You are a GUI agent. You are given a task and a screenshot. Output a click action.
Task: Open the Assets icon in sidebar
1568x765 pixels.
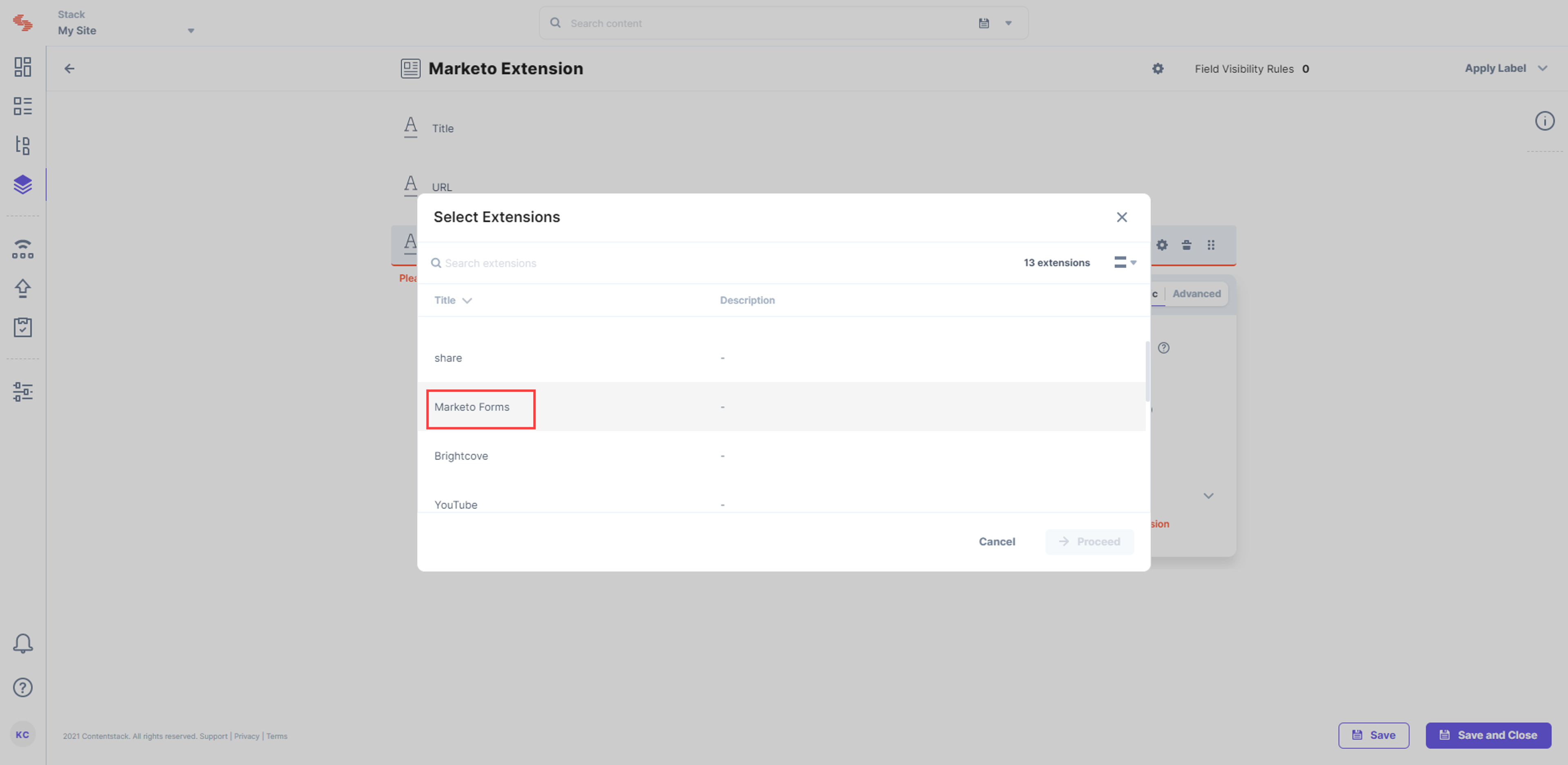tap(22, 145)
